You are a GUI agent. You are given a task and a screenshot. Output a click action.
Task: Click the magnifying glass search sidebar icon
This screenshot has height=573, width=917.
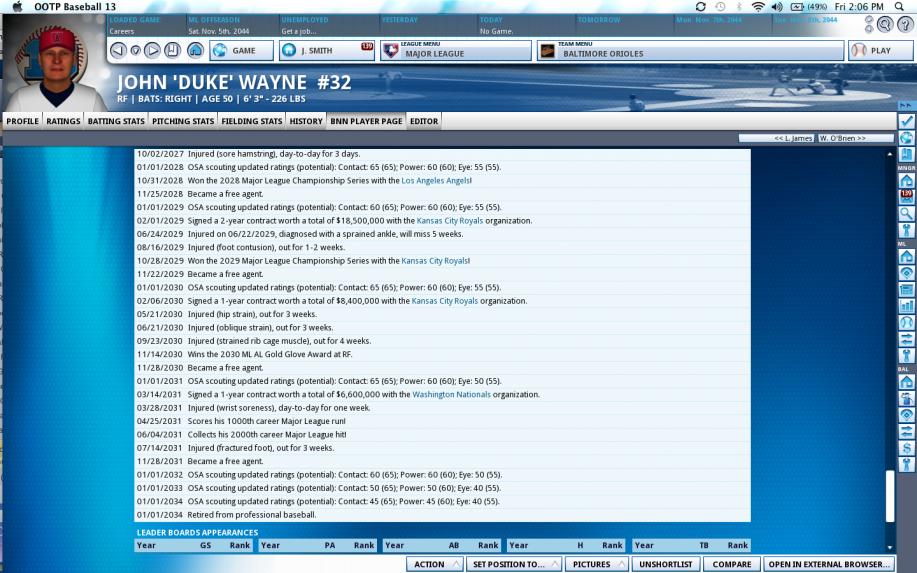907,214
